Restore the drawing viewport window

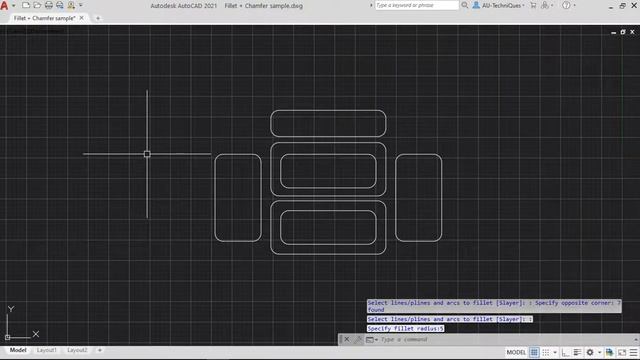coord(623,32)
